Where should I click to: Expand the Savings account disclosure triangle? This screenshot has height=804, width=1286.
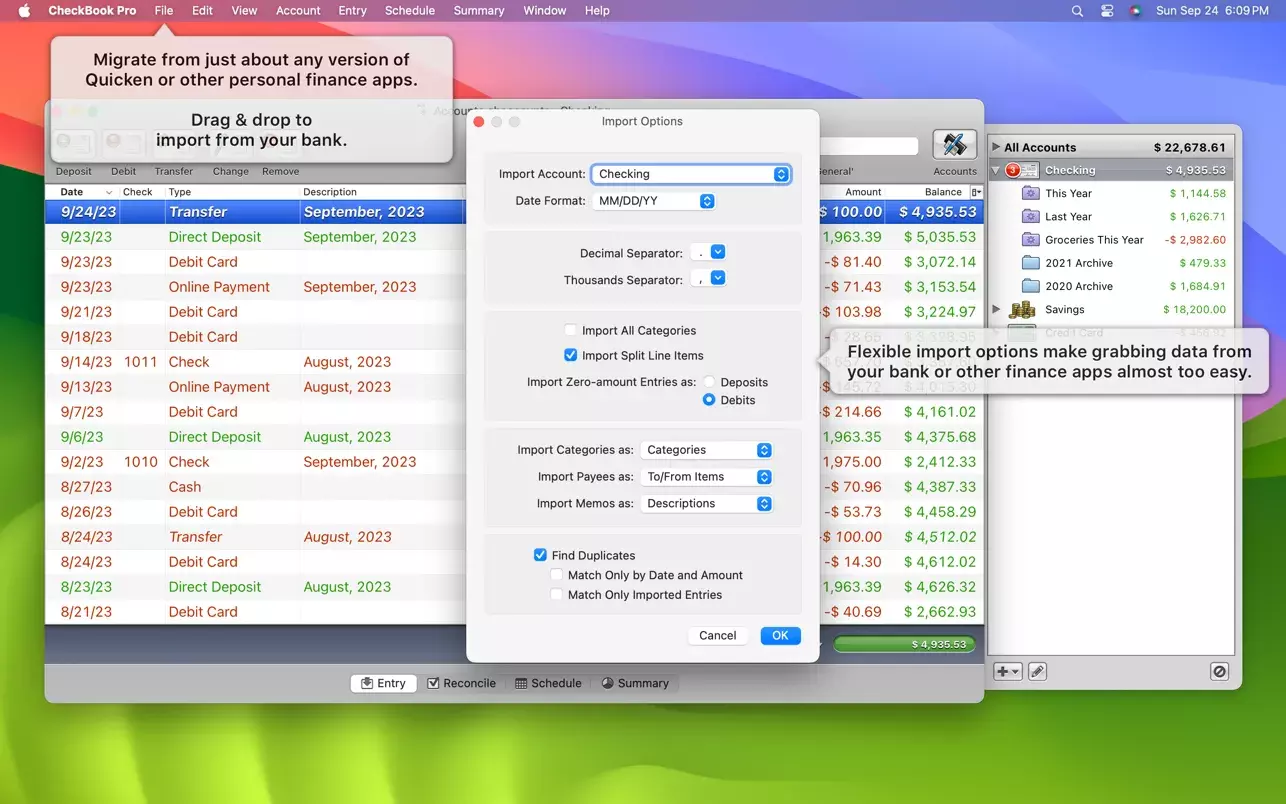[x=996, y=310]
